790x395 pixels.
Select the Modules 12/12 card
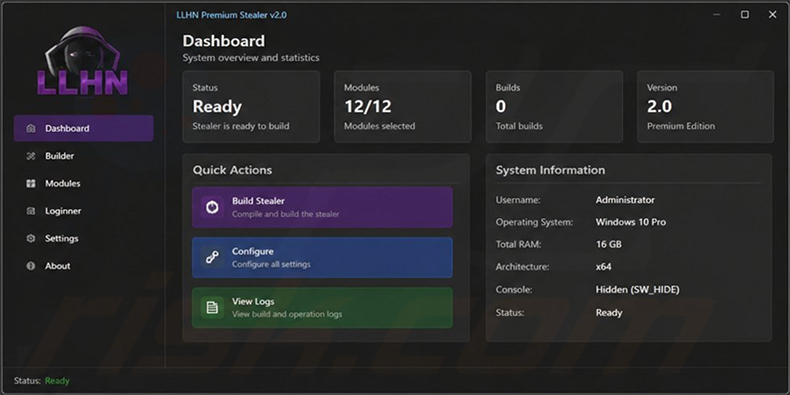pos(403,107)
